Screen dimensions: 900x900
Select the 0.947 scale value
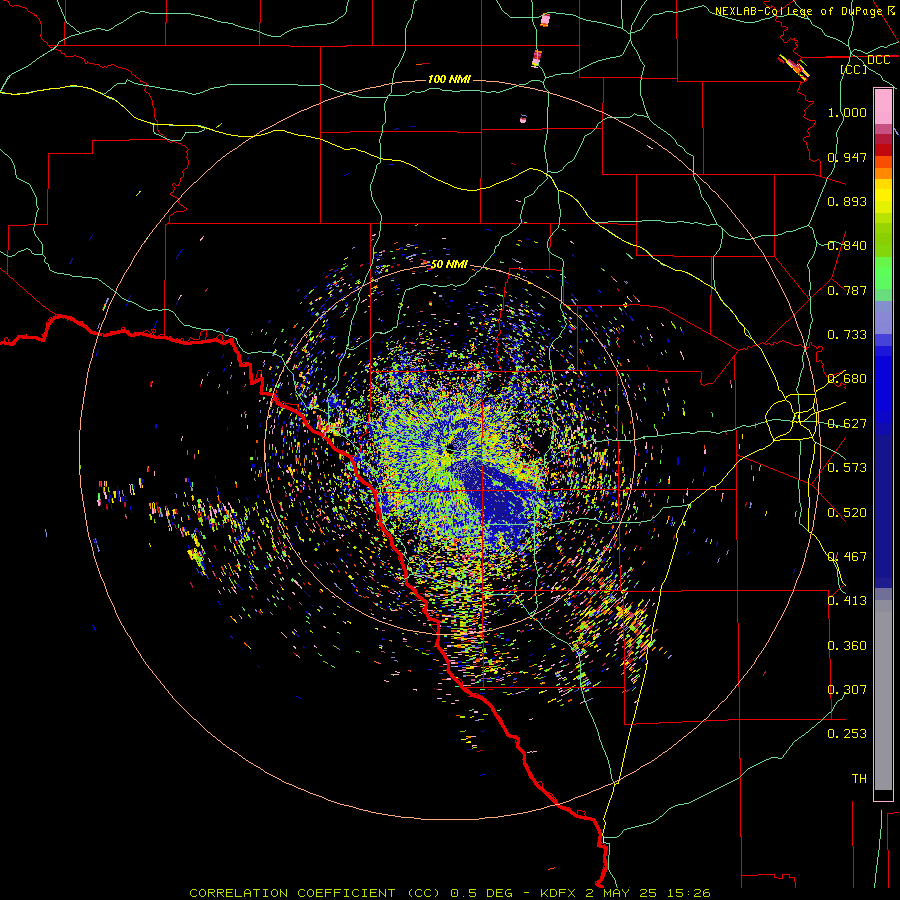pyautogui.click(x=847, y=157)
